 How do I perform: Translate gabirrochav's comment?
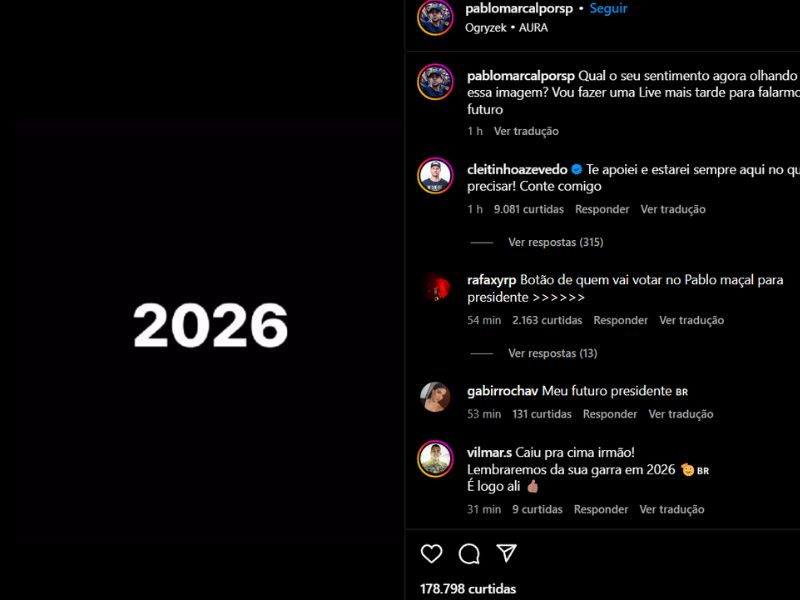click(681, 414)
